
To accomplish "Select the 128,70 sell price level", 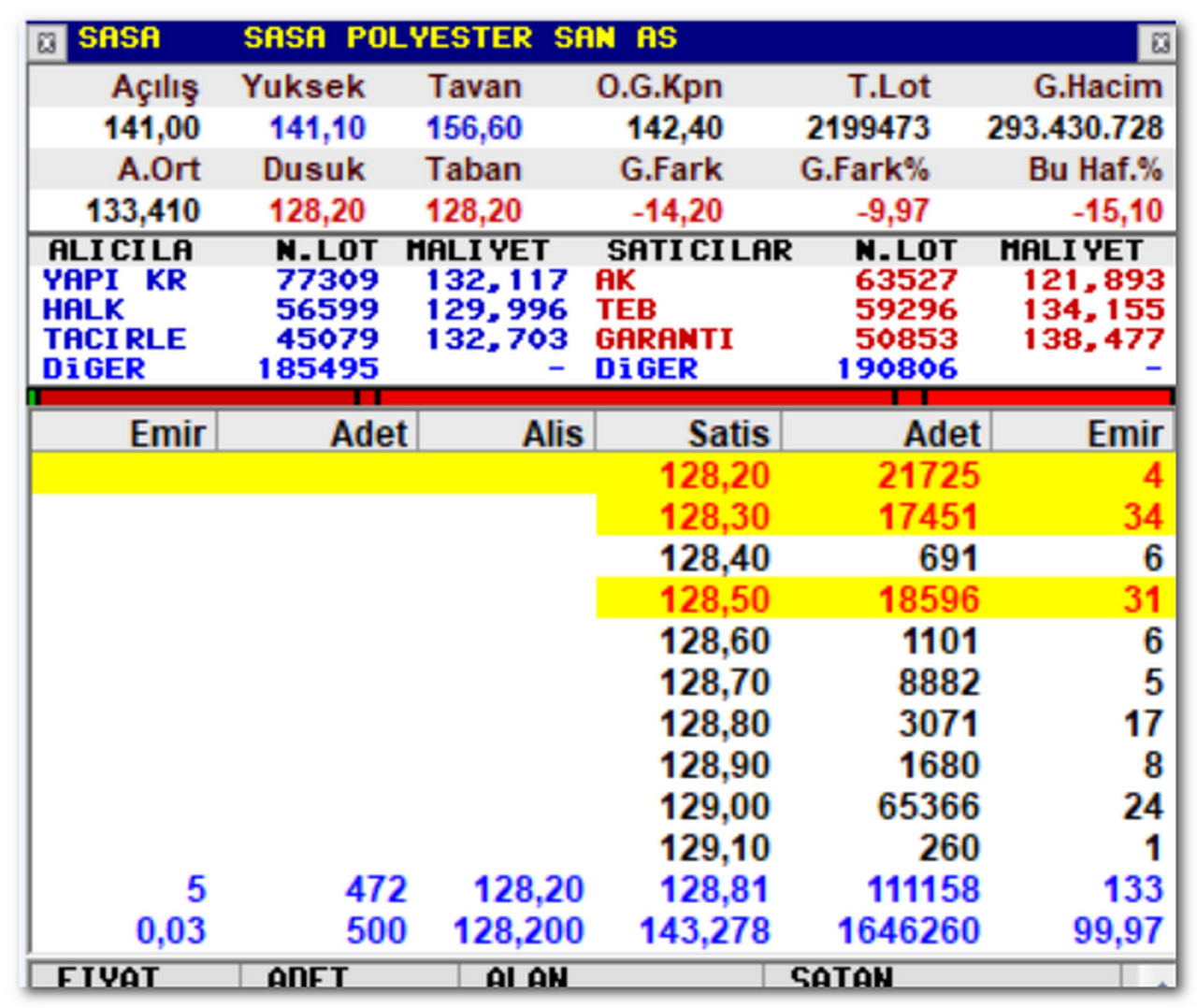I will point(885,682).
